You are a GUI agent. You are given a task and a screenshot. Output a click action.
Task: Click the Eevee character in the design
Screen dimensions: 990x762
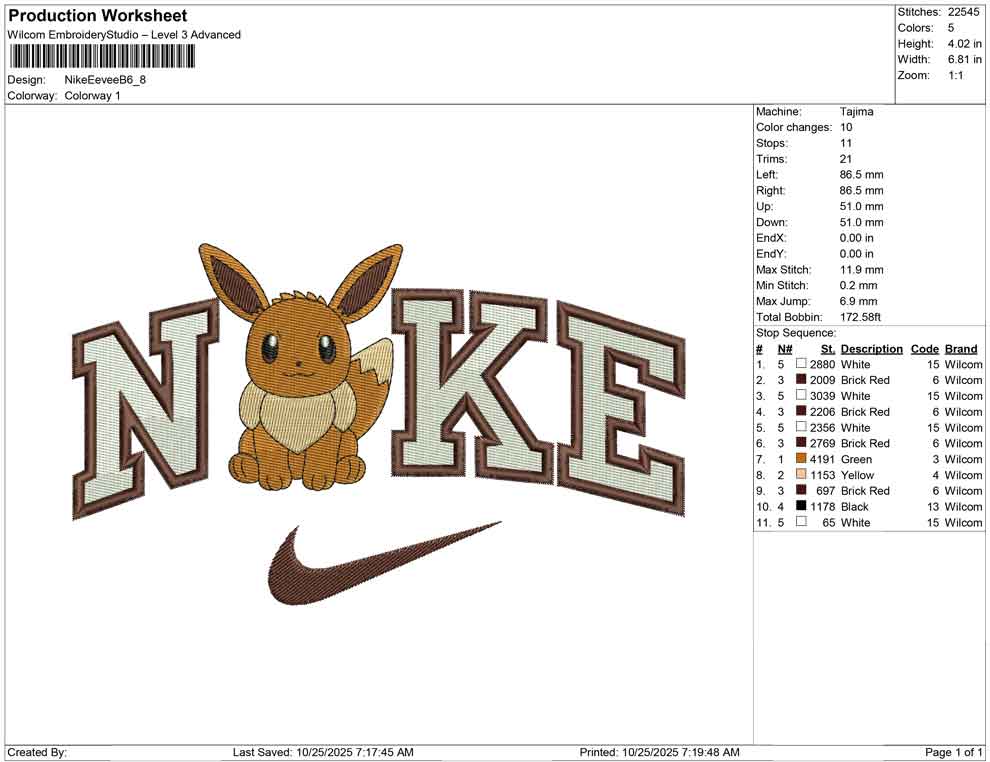pos(302,367)
